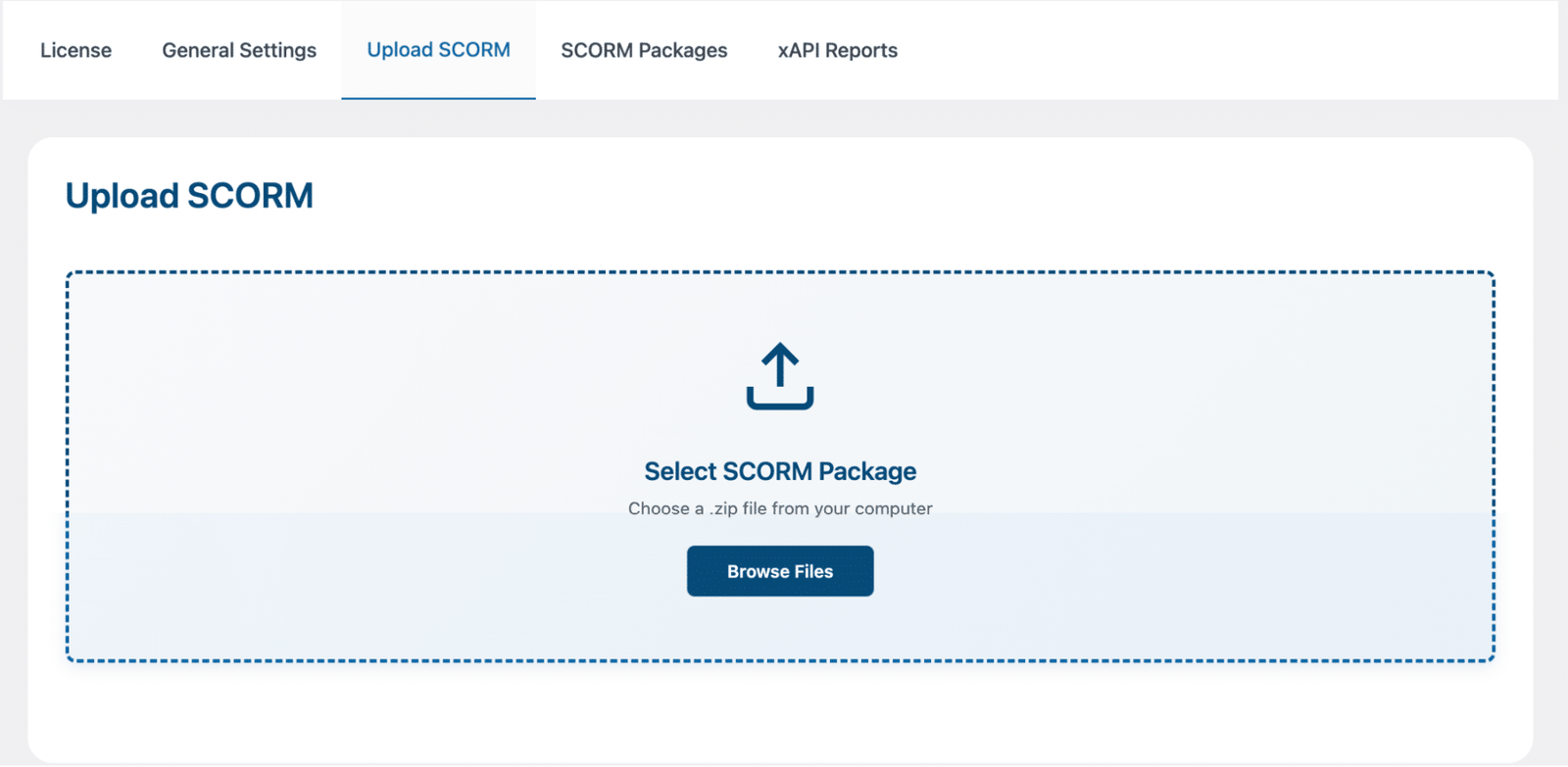Click the Select SCORM Package heading
The width and height of the screenshot is (1568, 767).
780,471
